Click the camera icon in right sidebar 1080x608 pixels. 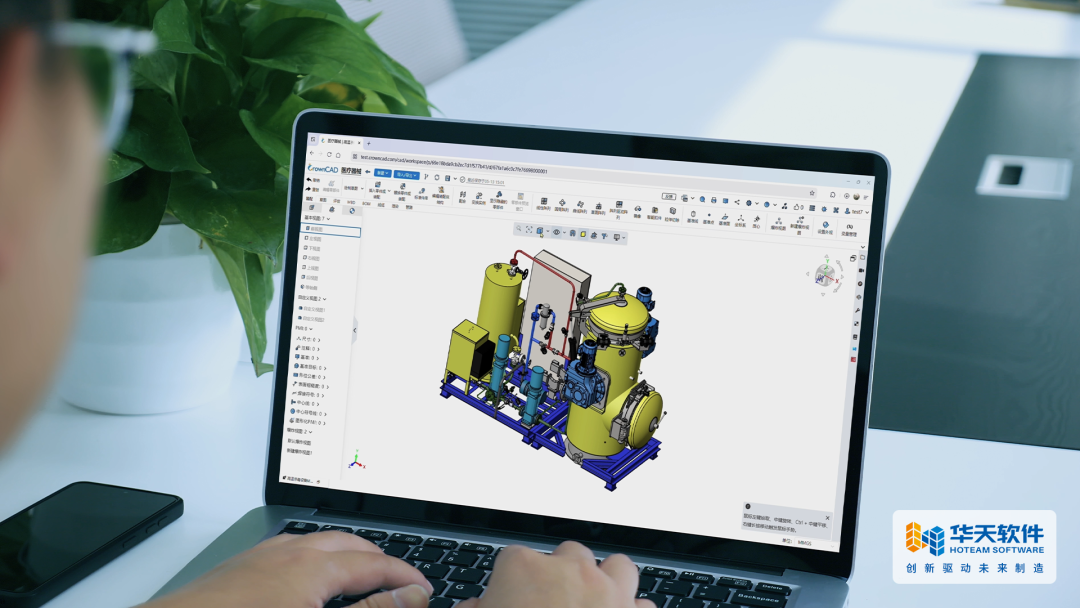(861, 270)
